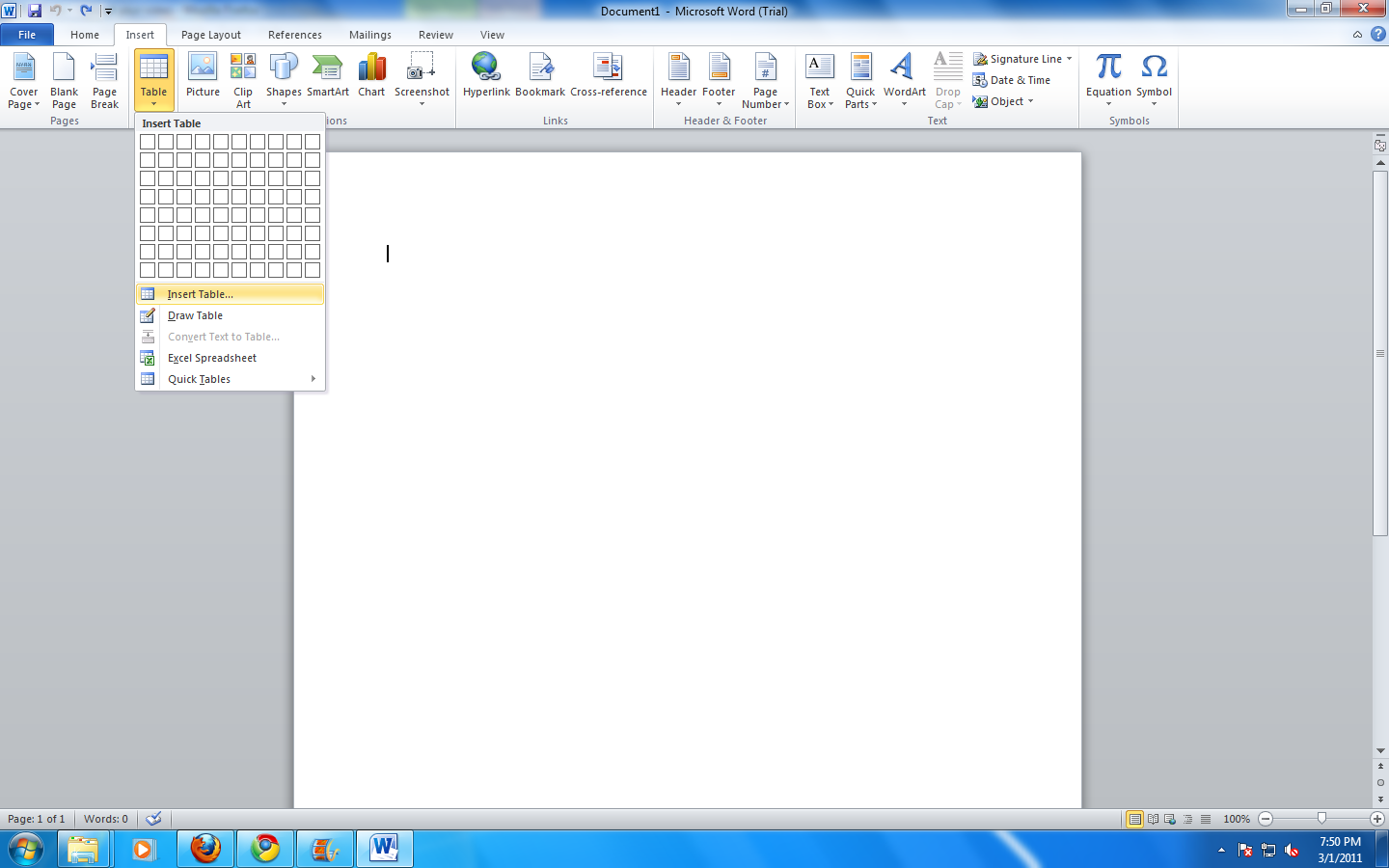Click the zoom slider handle
Image resolution: width=1389 pixels, height=868 pixels.
click(x=1321, y=818)
